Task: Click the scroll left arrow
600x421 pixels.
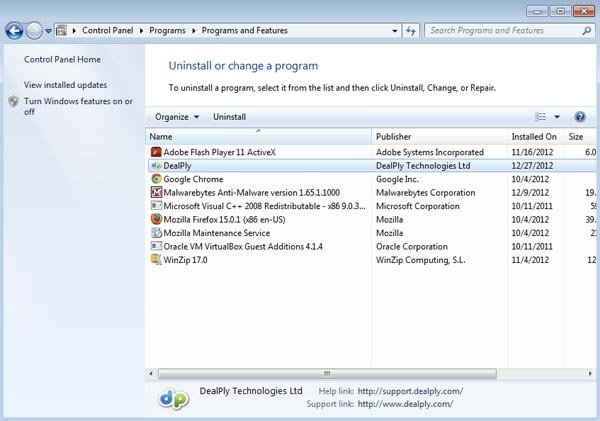Action: 151,374
